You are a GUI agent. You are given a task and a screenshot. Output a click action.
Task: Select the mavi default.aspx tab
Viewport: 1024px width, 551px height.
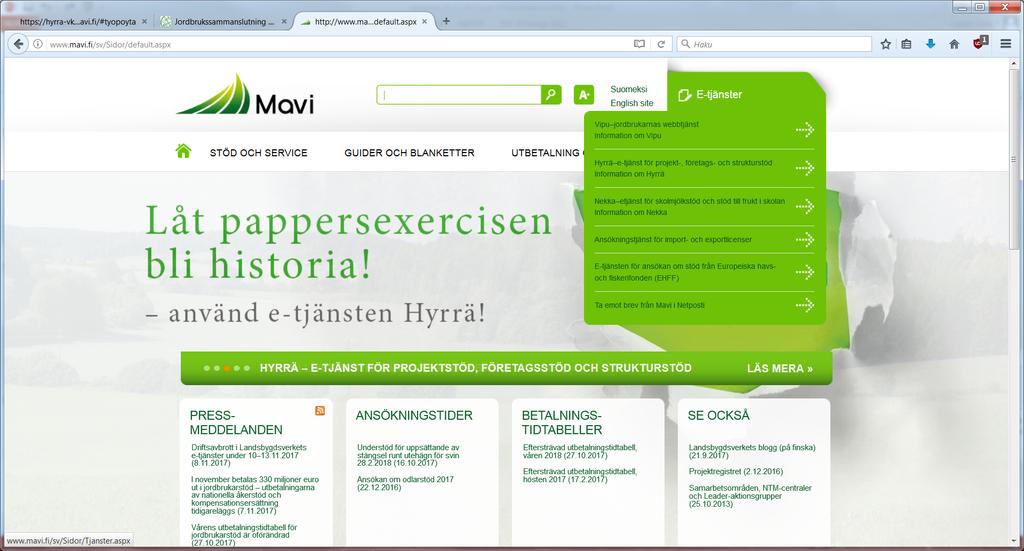pyautogui.click(x=364, y=22)
